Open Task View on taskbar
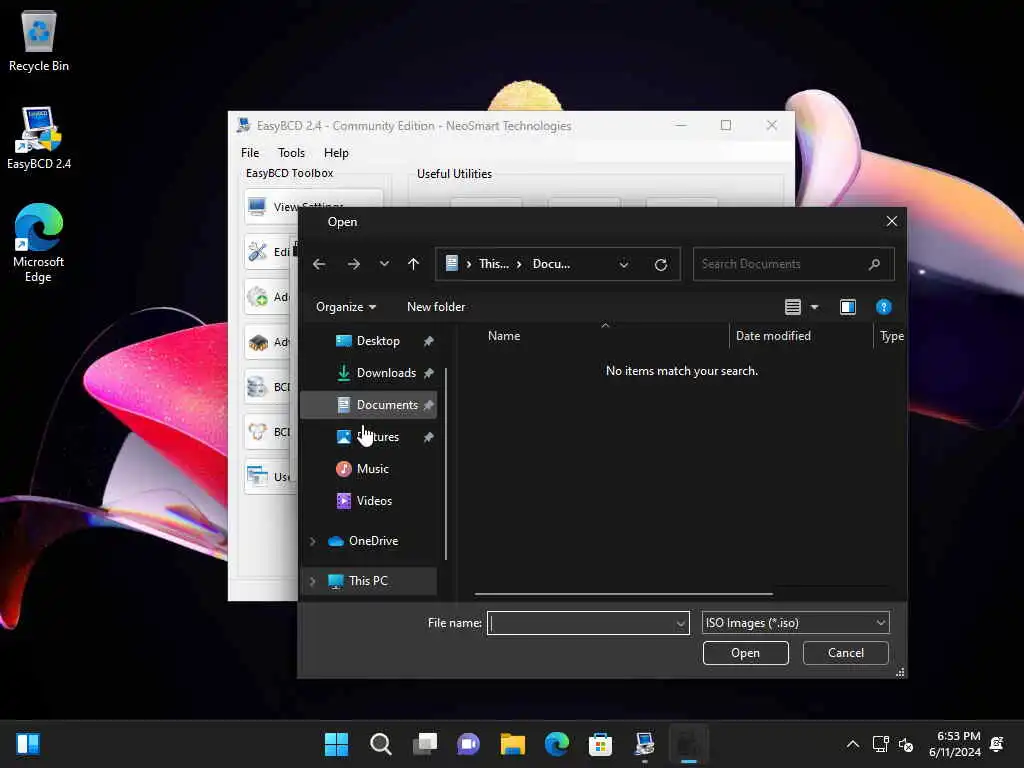 [x=424, y=744]
